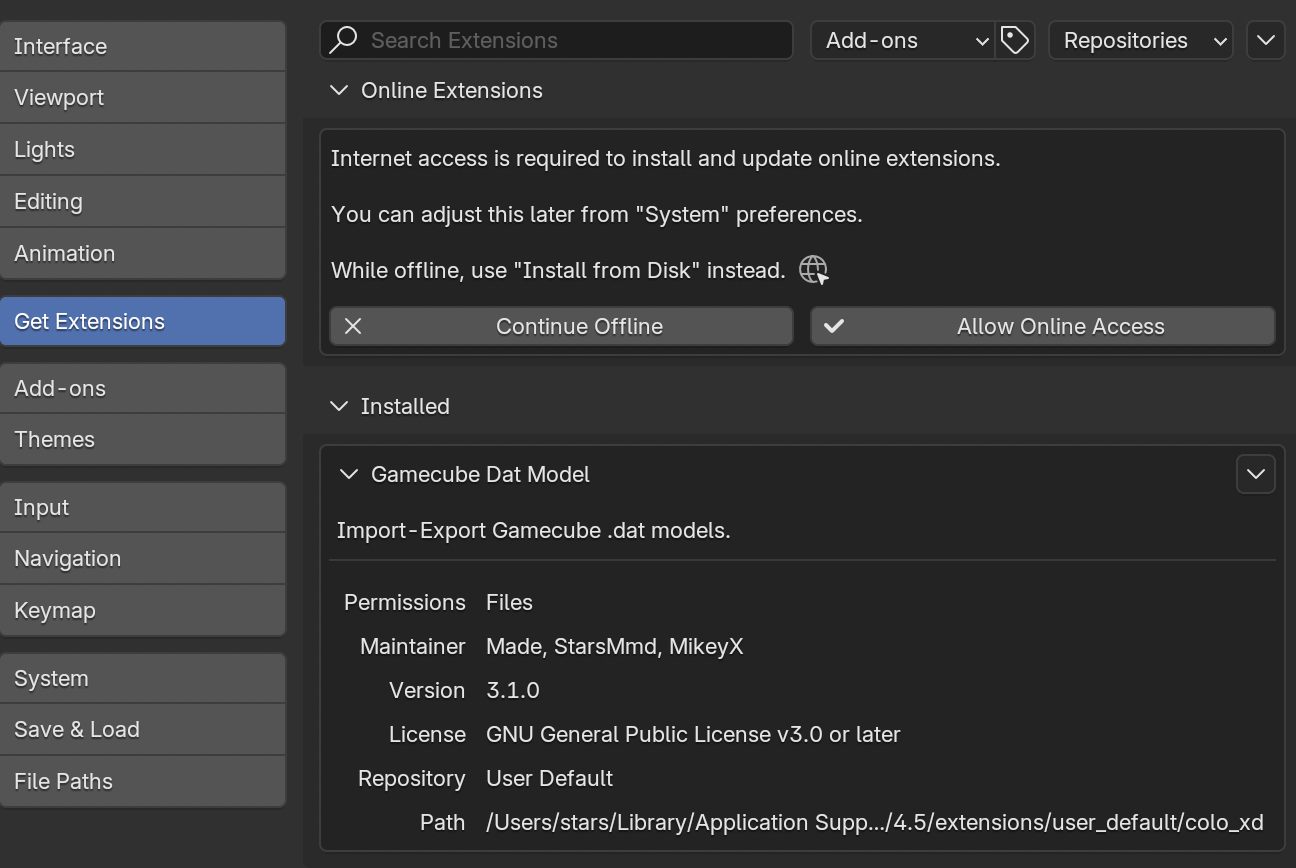The width and height of the screenshot is (1296, 868).
Task: Open the Animation preferences tab
Action: [143, 254]
